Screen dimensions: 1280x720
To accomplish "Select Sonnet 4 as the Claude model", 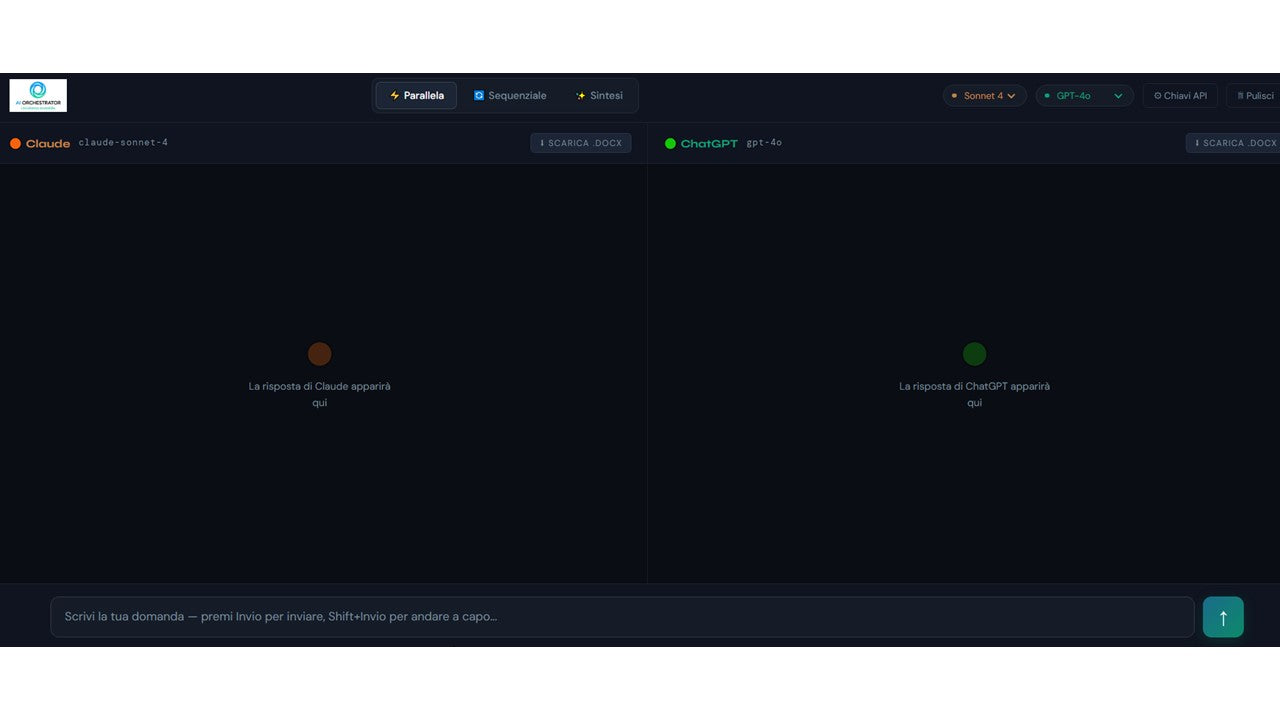I will 984,95.
